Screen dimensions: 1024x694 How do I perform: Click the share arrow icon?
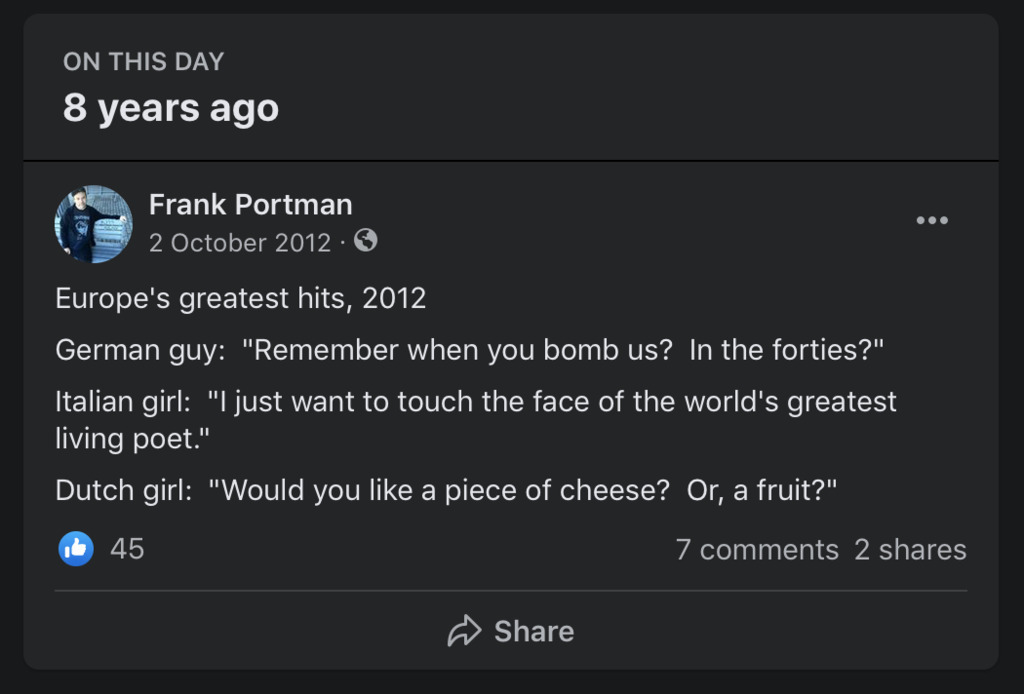click(464, 631)
